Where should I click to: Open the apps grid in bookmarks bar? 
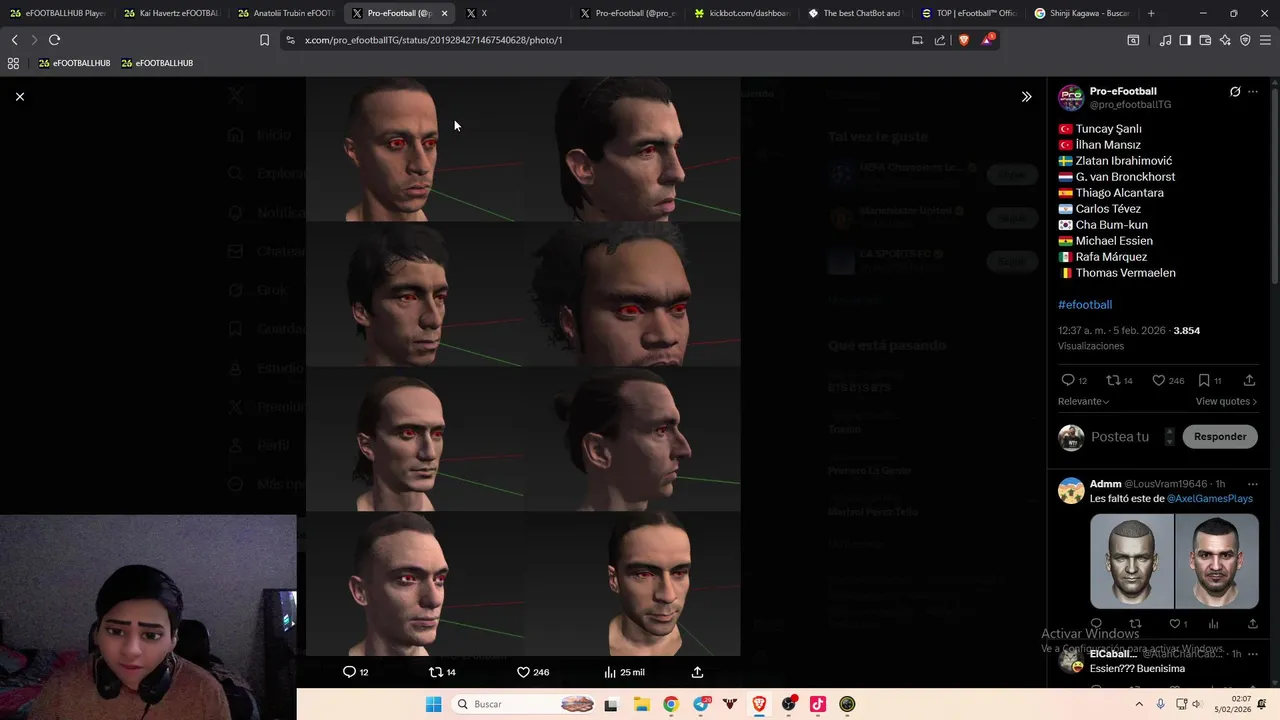click(x=13, y=63)
